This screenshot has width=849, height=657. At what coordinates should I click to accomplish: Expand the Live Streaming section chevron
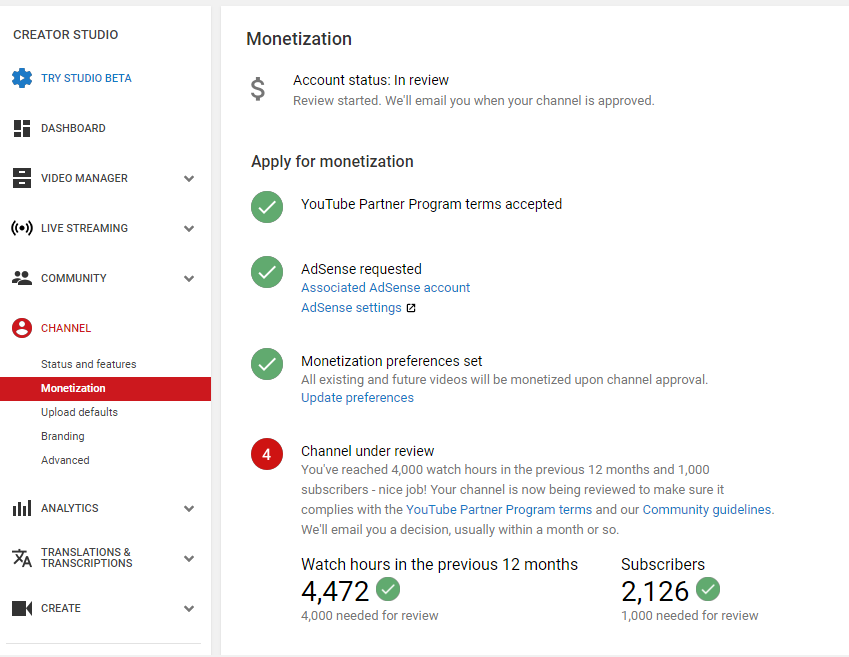189,228
